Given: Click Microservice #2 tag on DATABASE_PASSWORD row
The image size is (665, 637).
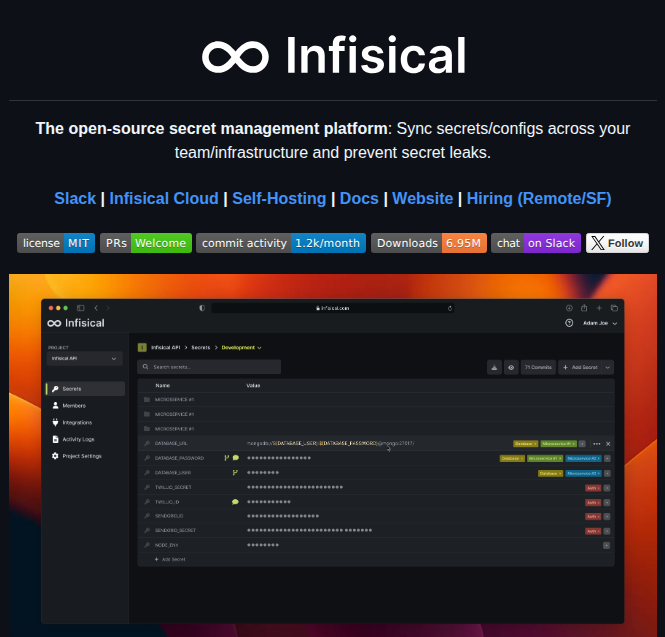Looking at the screenshot, I should 583,458.
